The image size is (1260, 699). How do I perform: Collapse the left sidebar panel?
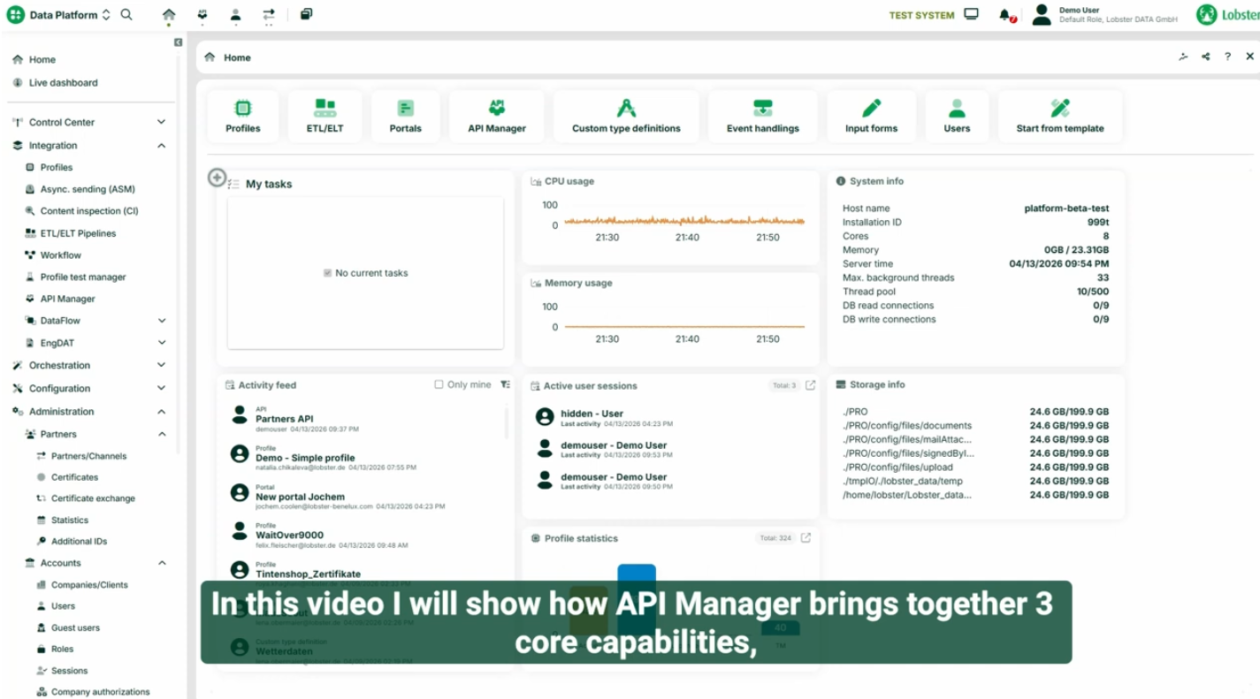(x=178, y=43)
